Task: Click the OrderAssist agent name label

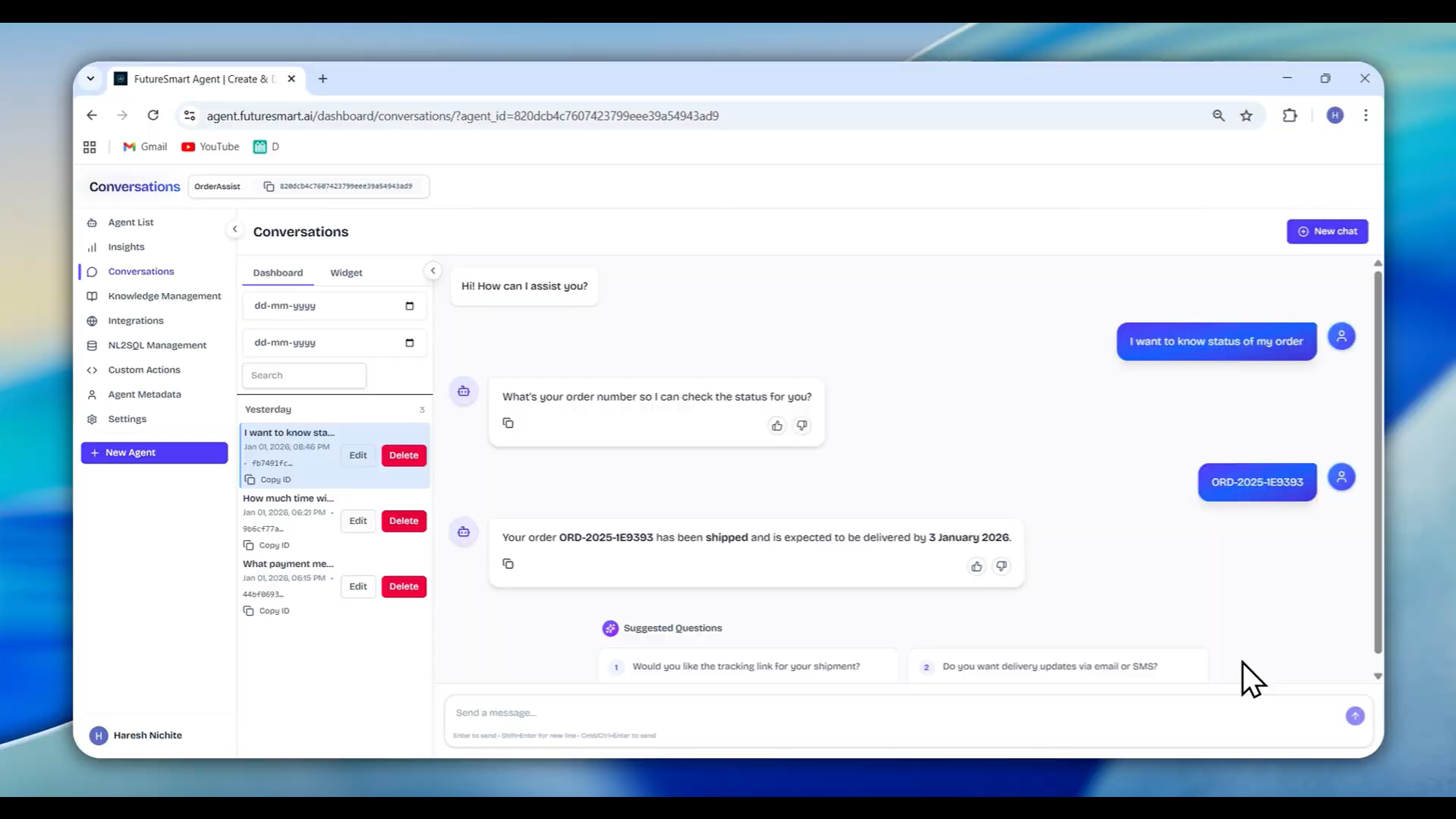Action: tap(217, 187)
